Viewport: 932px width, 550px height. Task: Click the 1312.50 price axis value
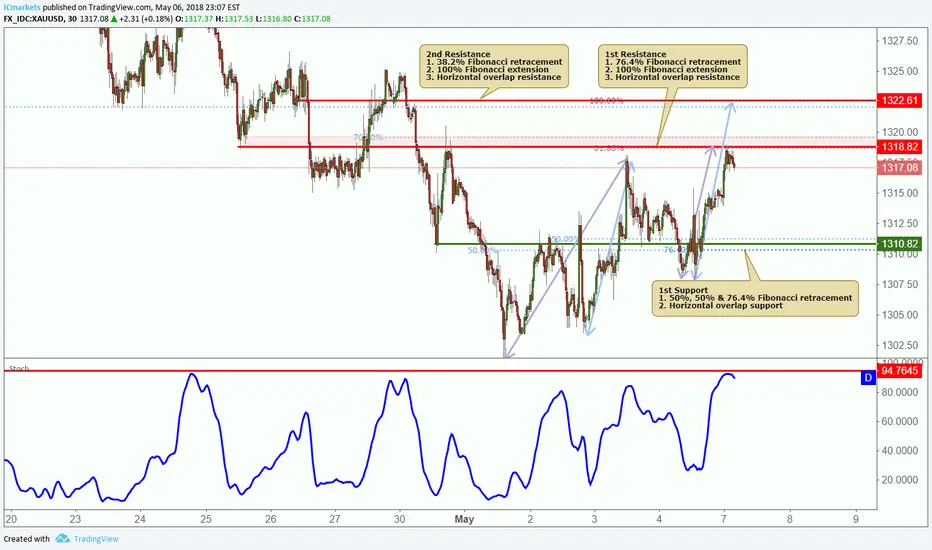[x=900, y=223]
